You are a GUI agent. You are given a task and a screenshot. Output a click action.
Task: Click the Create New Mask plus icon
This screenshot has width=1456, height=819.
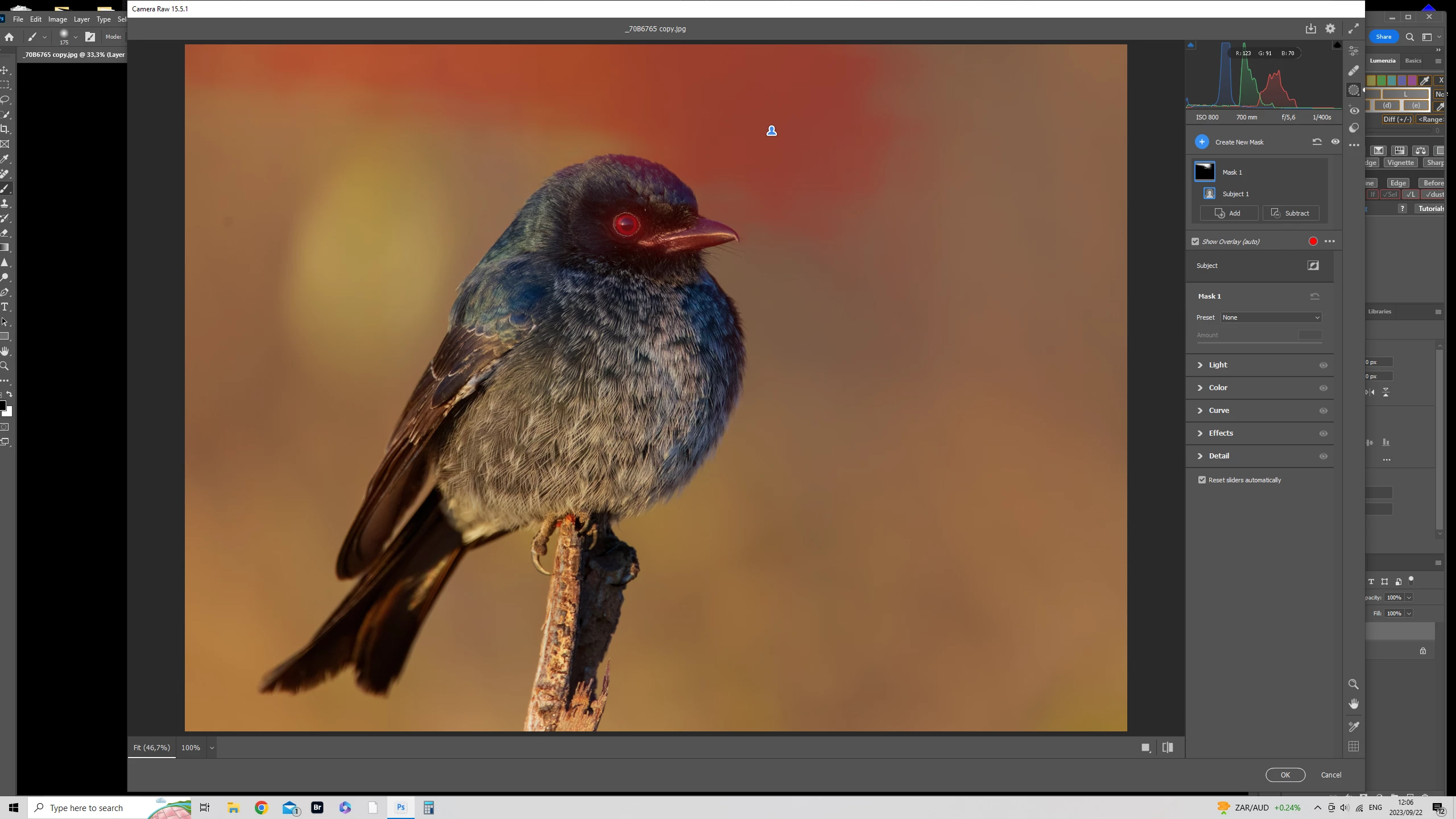point(1201,142)
